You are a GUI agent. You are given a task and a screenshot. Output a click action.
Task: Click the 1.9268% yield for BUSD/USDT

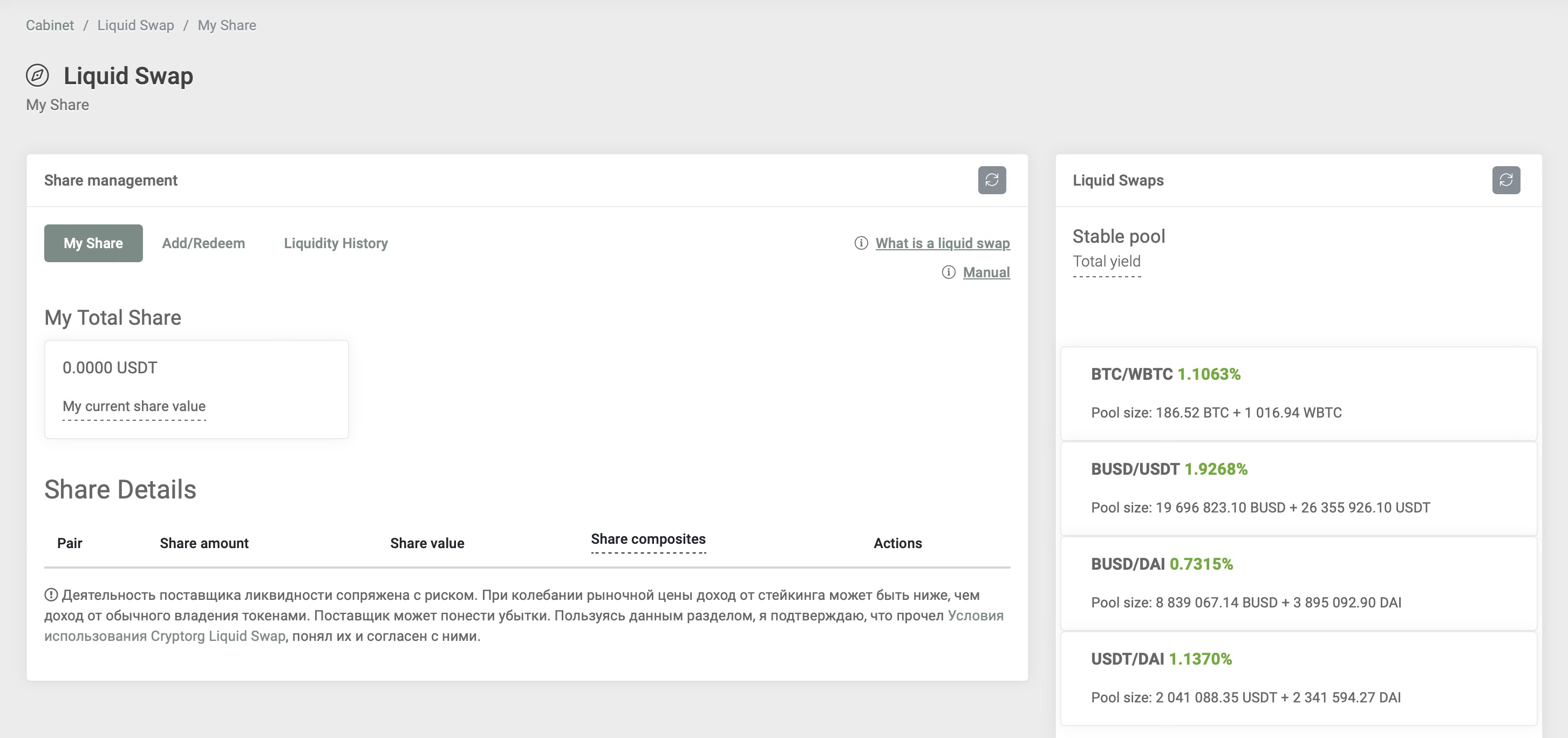click(1216, 469)
